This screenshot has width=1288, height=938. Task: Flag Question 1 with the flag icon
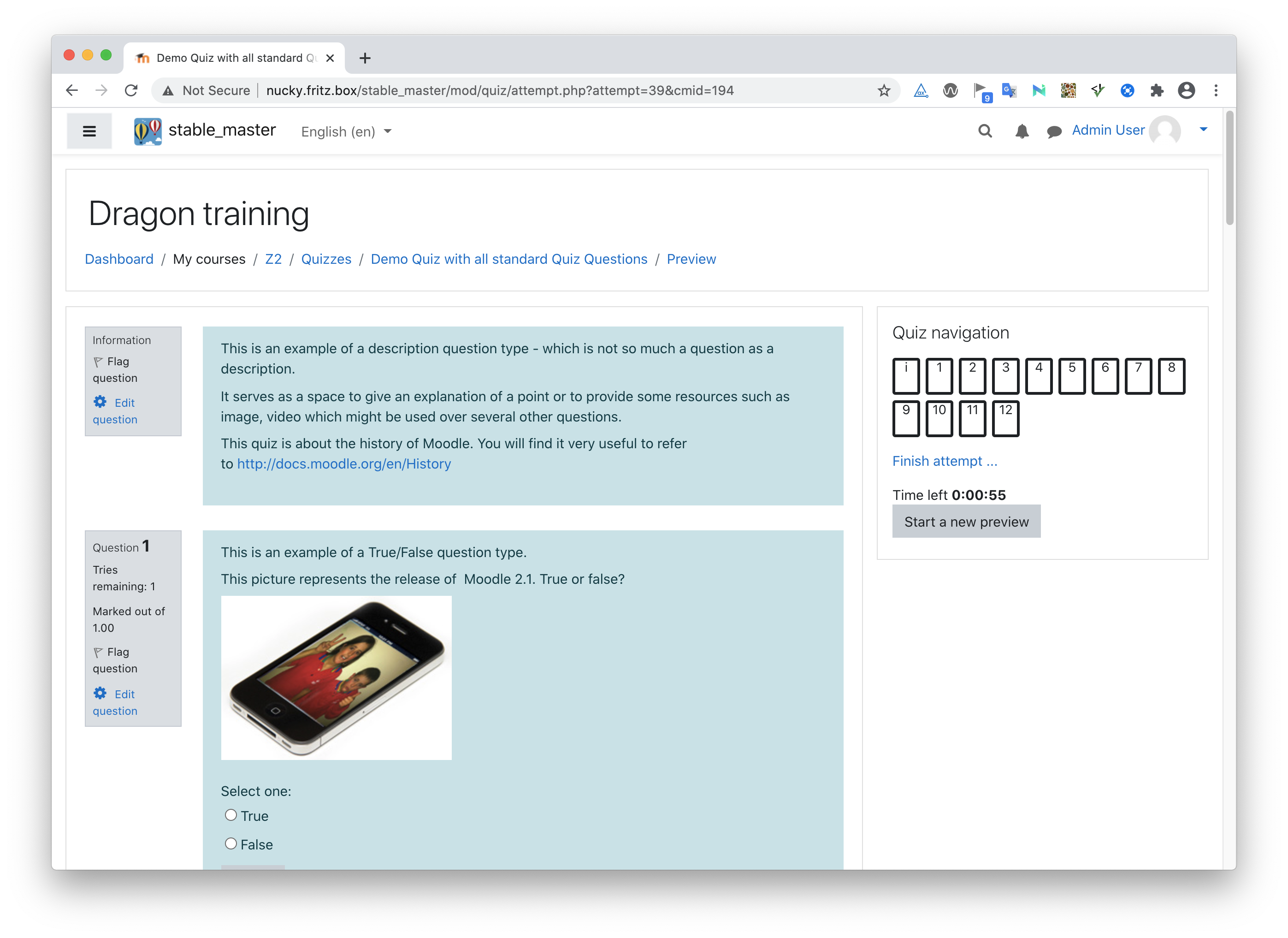click(98, 652)
